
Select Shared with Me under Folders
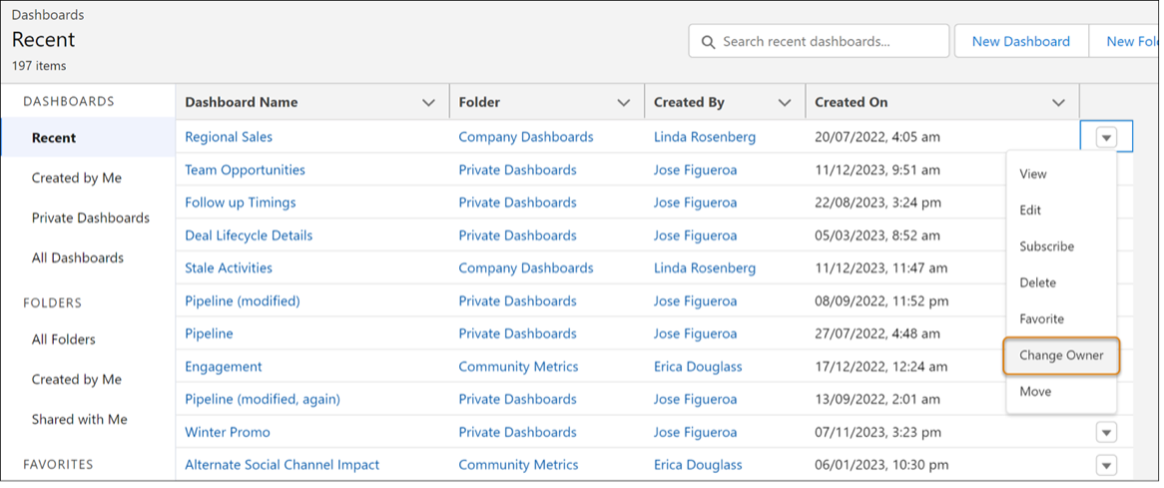coord(79,419)
